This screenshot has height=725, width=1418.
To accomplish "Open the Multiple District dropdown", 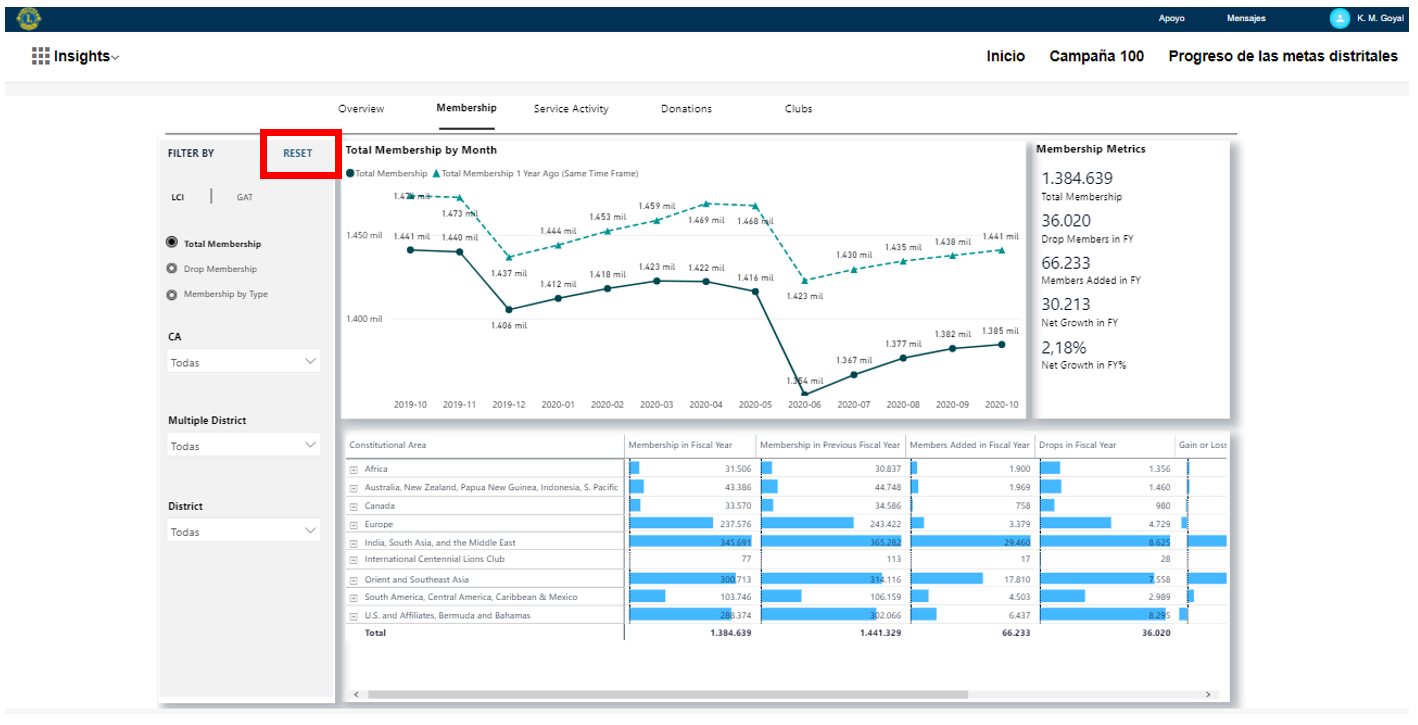I will [x=243, y=446].
